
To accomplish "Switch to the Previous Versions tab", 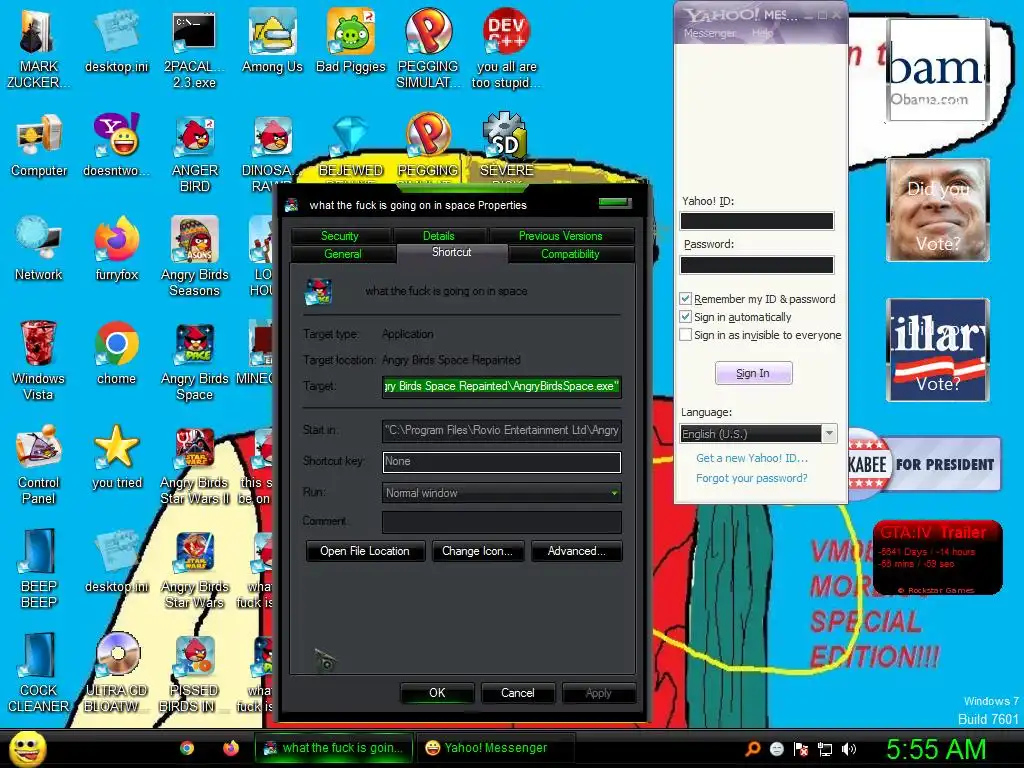I will [560, 236].
